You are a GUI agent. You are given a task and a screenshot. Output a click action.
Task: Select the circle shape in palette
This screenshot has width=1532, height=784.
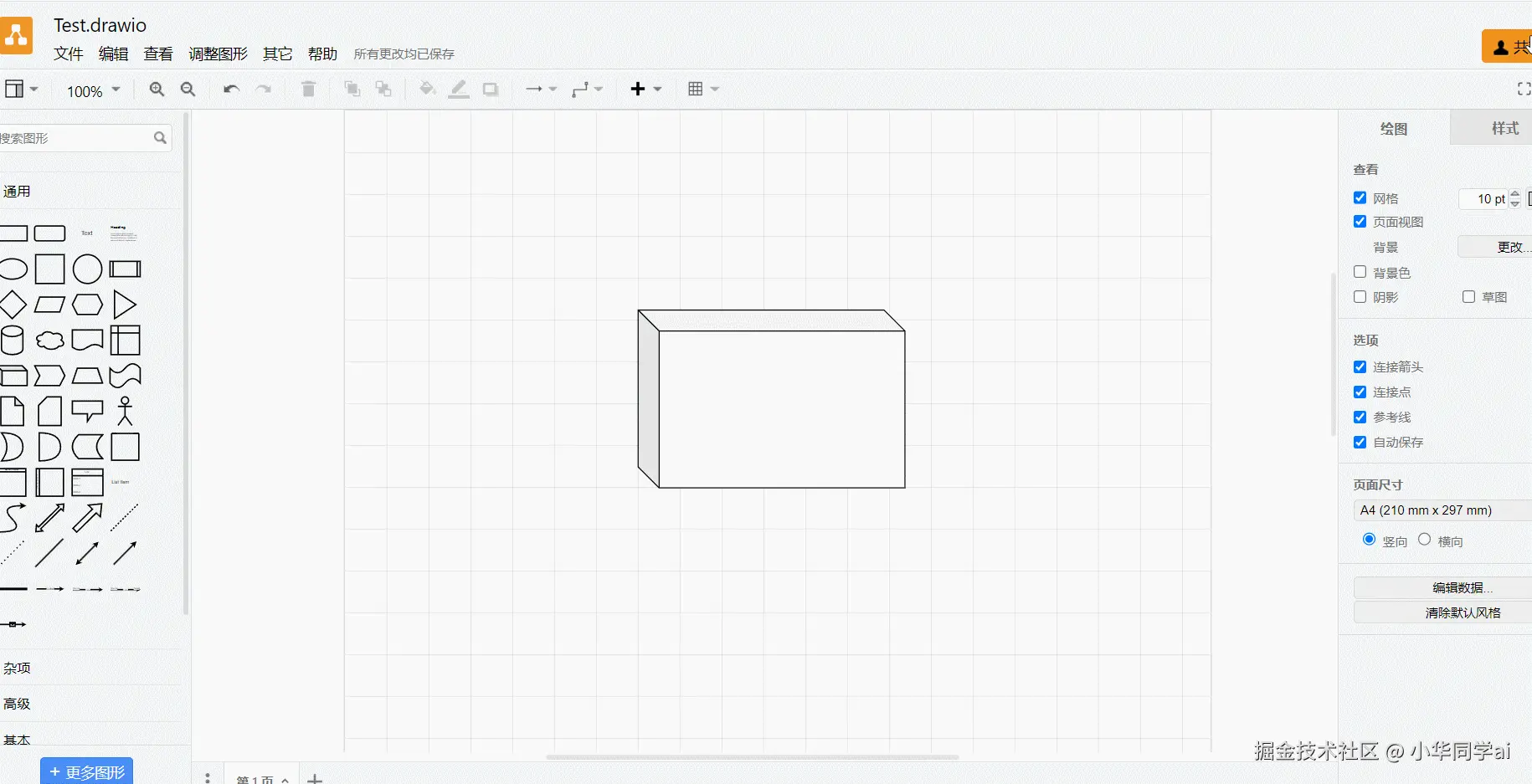pyautogui.click(x=87, y=269)
